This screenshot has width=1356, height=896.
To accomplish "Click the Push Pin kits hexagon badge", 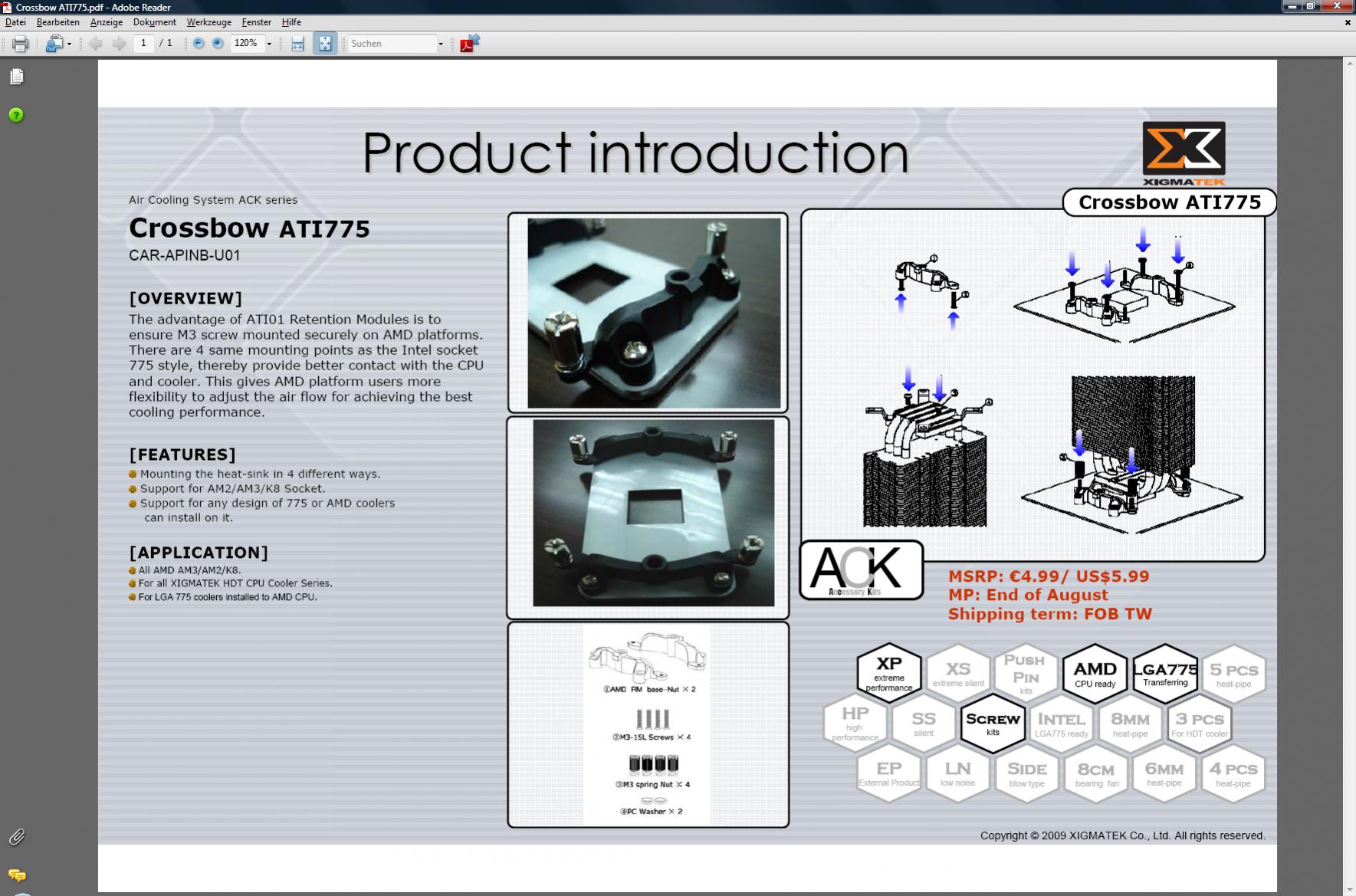I will 1026,673.
